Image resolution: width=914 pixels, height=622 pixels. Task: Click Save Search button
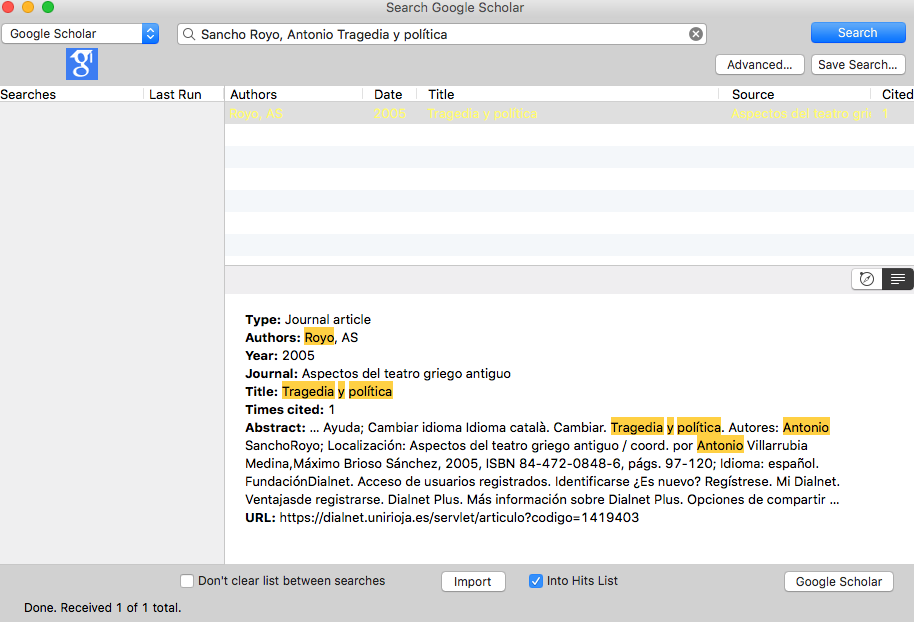(857, 65)
